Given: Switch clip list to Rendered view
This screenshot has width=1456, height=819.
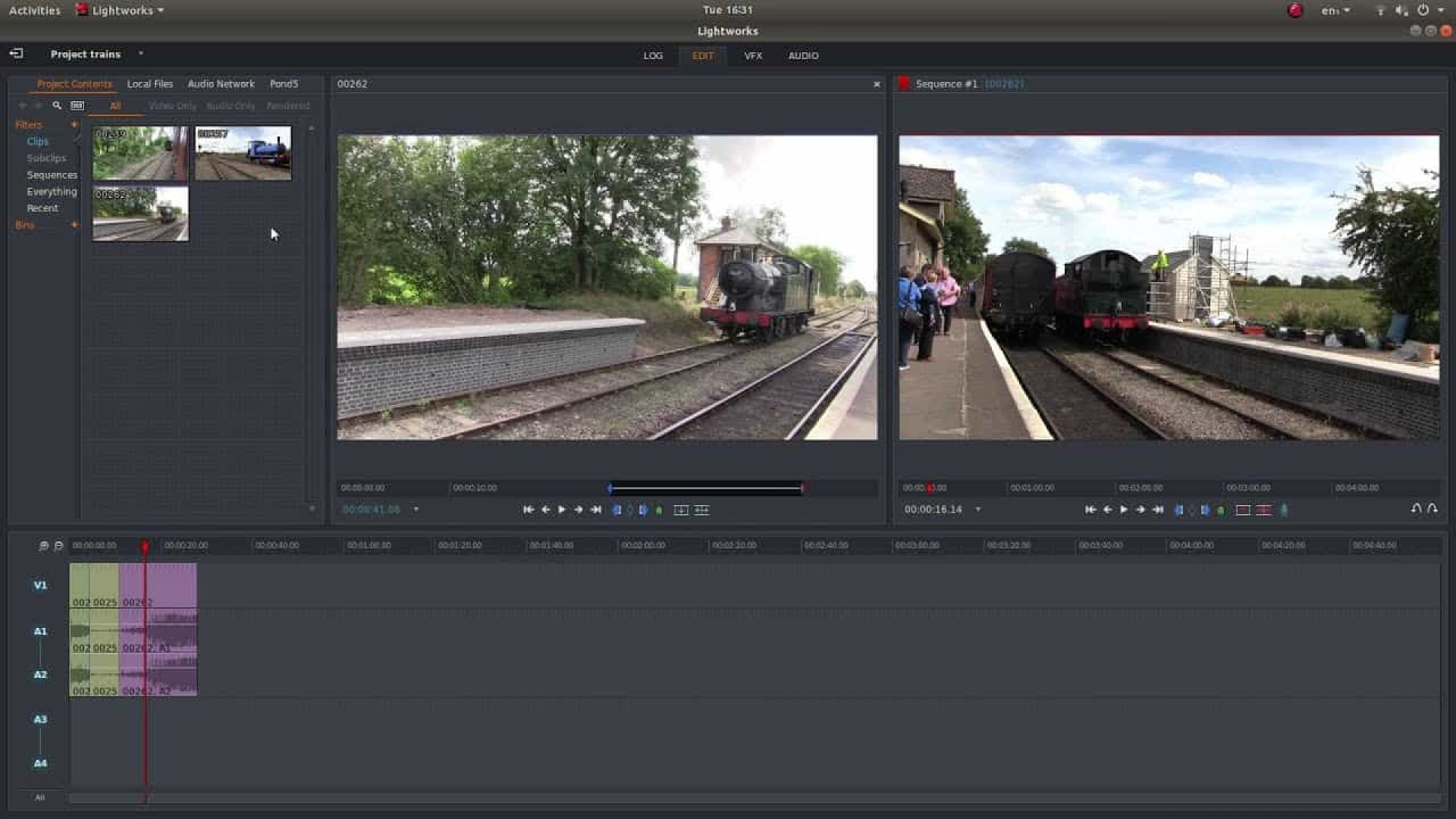Looking at the screenshot, I should pyautogui.click(x=287, y=106).
